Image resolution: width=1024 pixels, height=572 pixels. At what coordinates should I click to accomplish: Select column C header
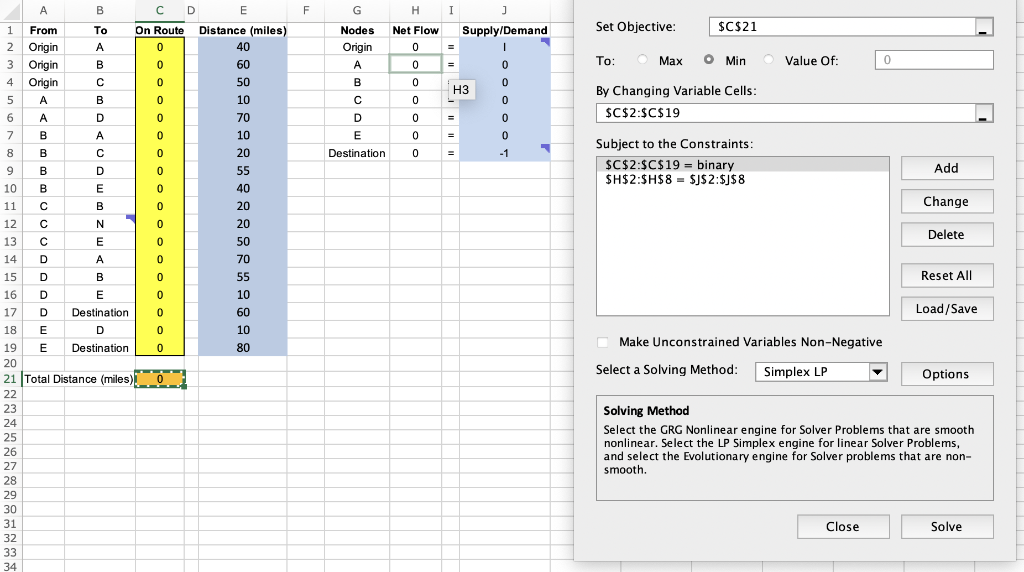[x=160, y=10]
